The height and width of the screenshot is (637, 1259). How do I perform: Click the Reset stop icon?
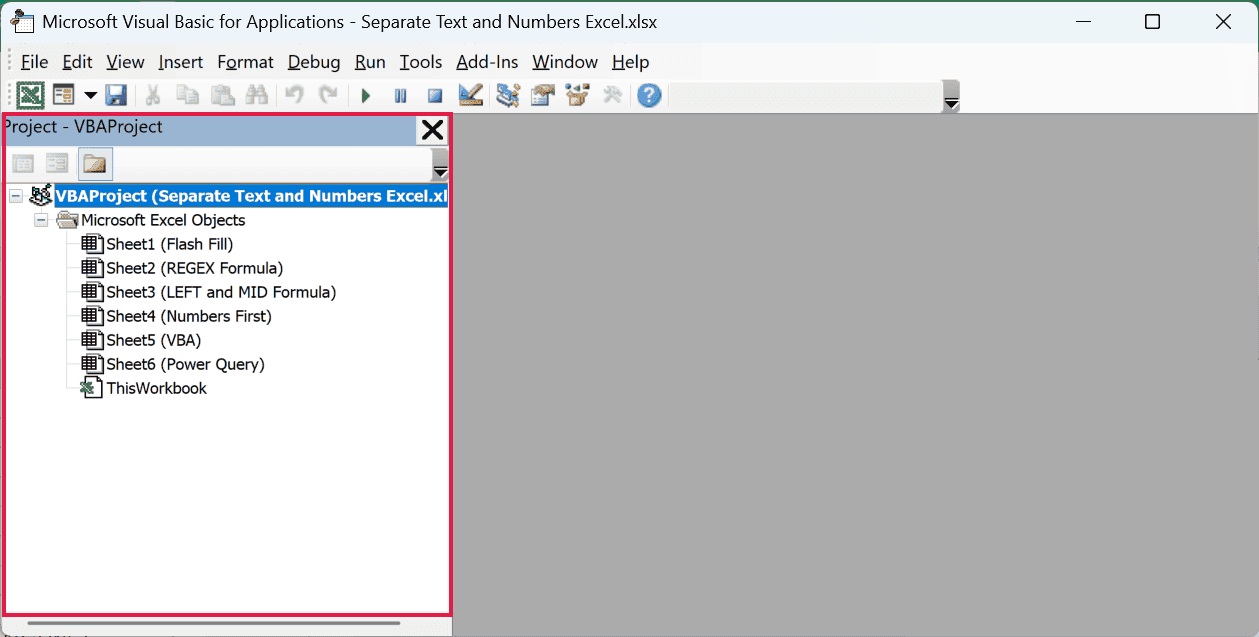click(435, 96)
